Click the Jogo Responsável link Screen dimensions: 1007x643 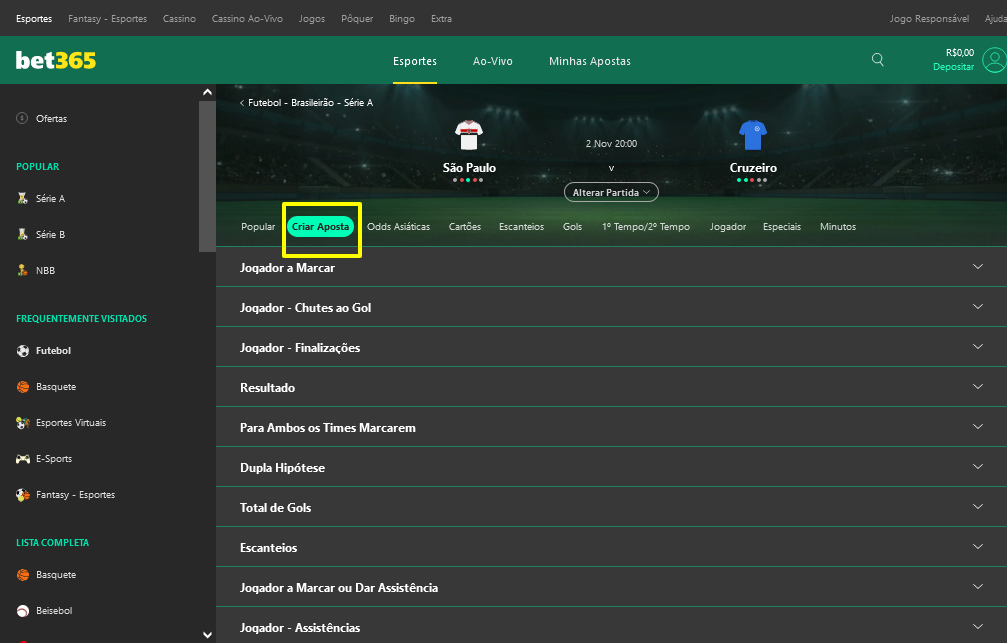click(x=929, y=19)
